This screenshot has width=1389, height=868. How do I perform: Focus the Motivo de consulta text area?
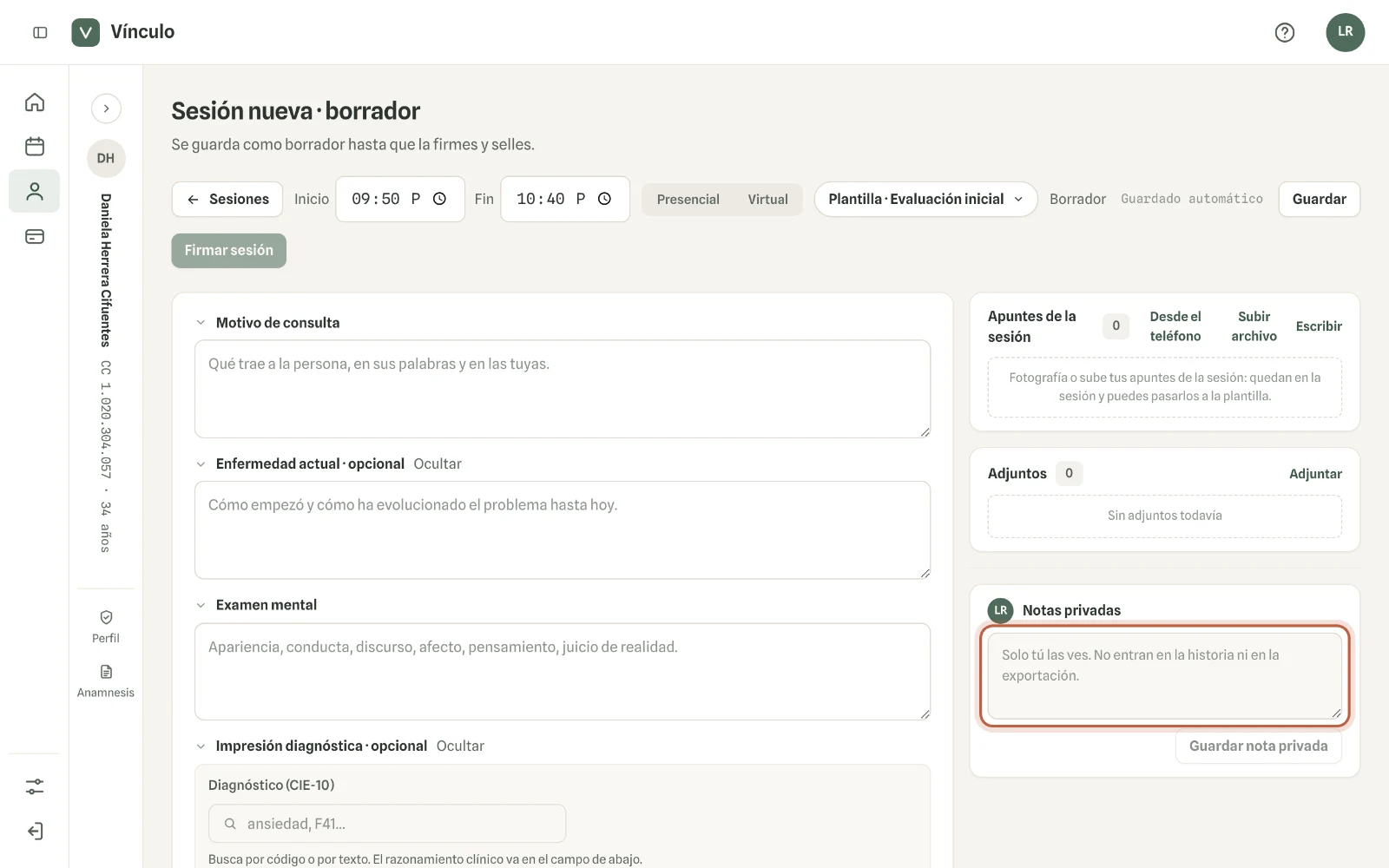(x=563, y=389)
